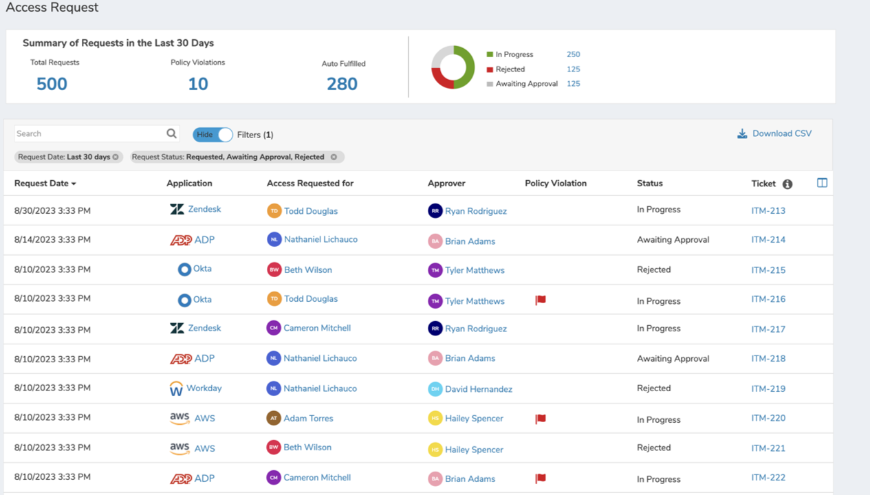Toggle the Hide filters switch
Screen dimensions: 870x495
click(x=213, y=134)
